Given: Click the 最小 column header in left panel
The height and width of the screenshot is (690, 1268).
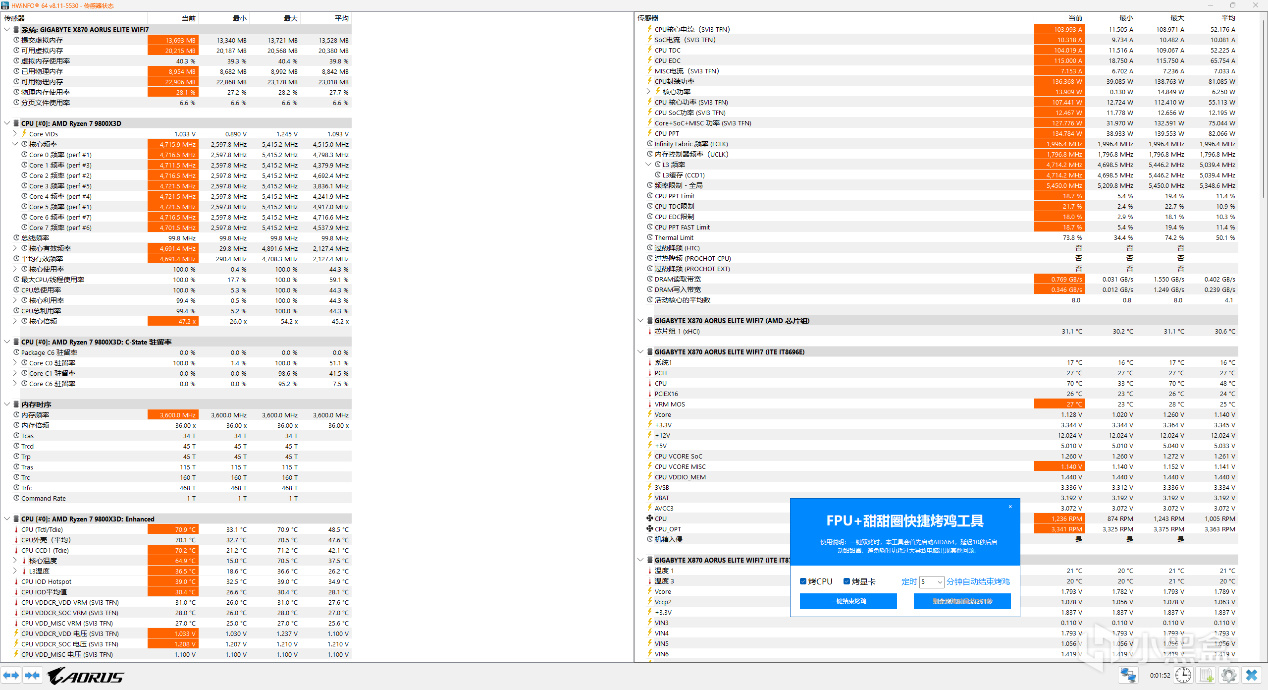Looking at the screenshot, I should coord(224,18).
